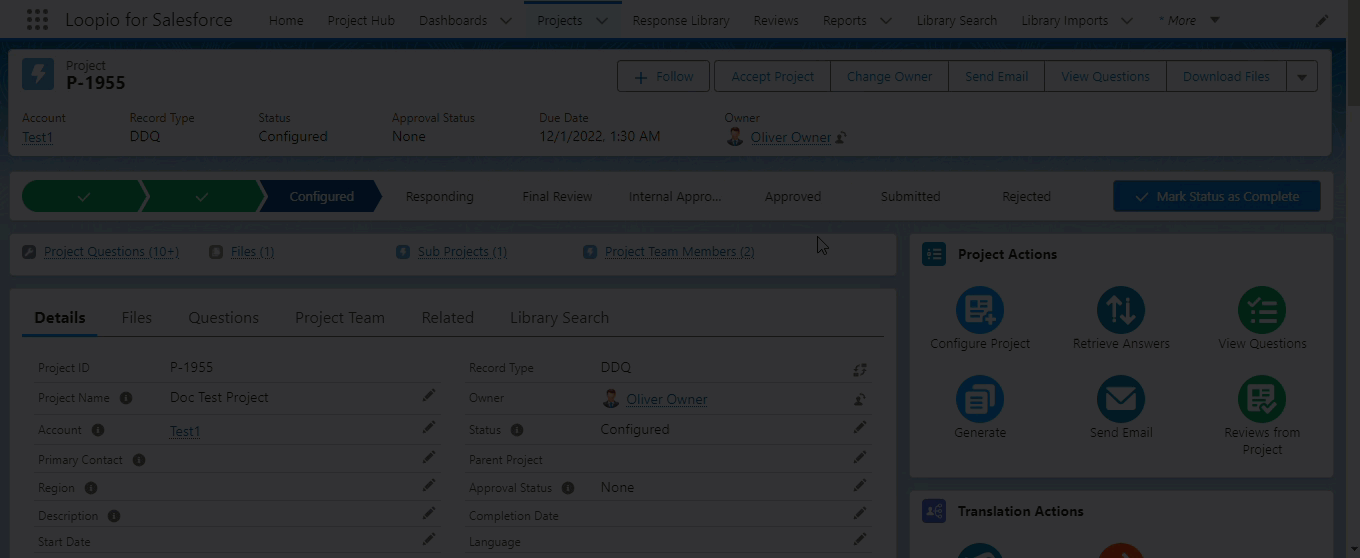Expand the Reports nav dropdown arrow

886,20
